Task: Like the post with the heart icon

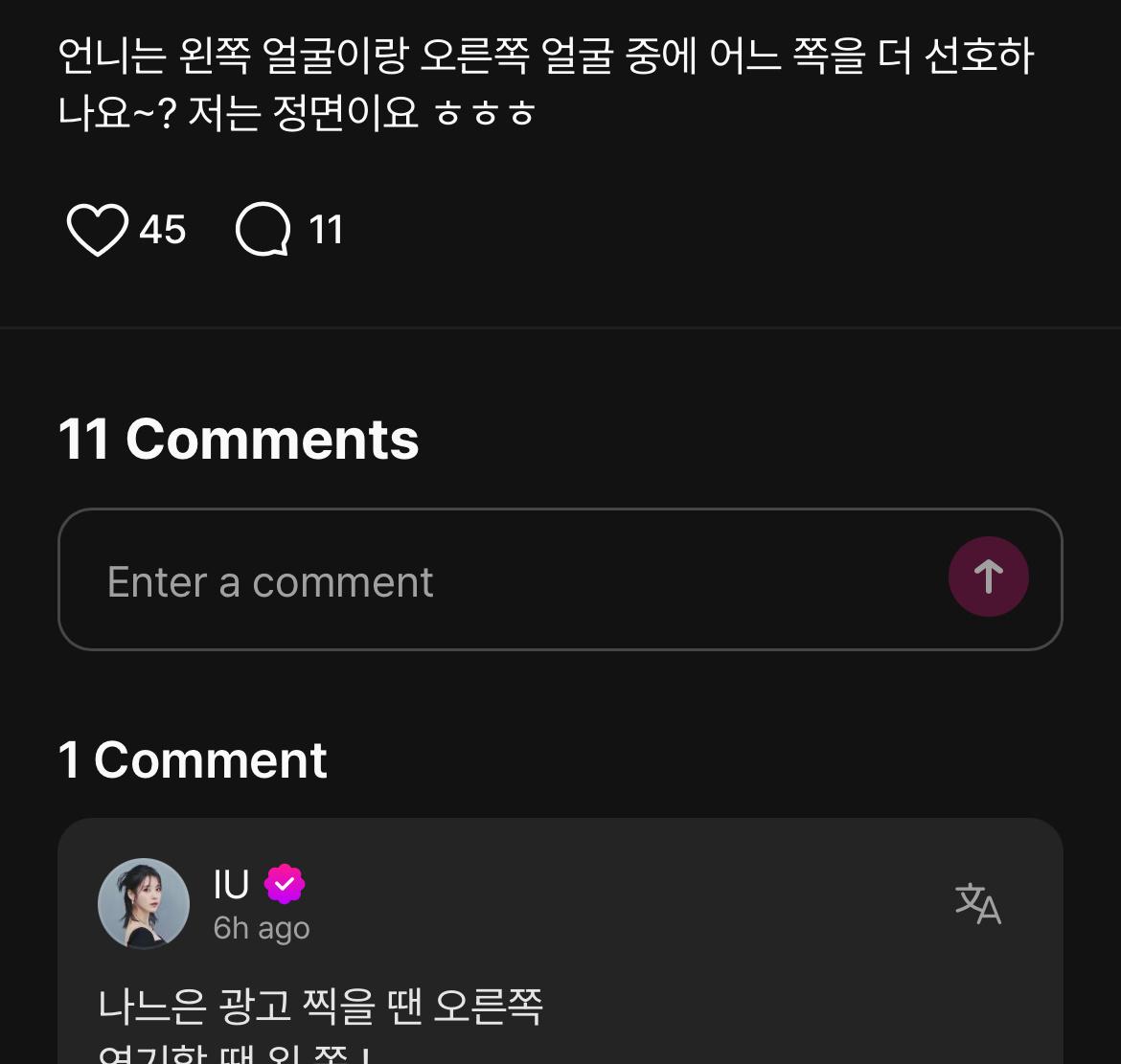Action: (97, 231)
